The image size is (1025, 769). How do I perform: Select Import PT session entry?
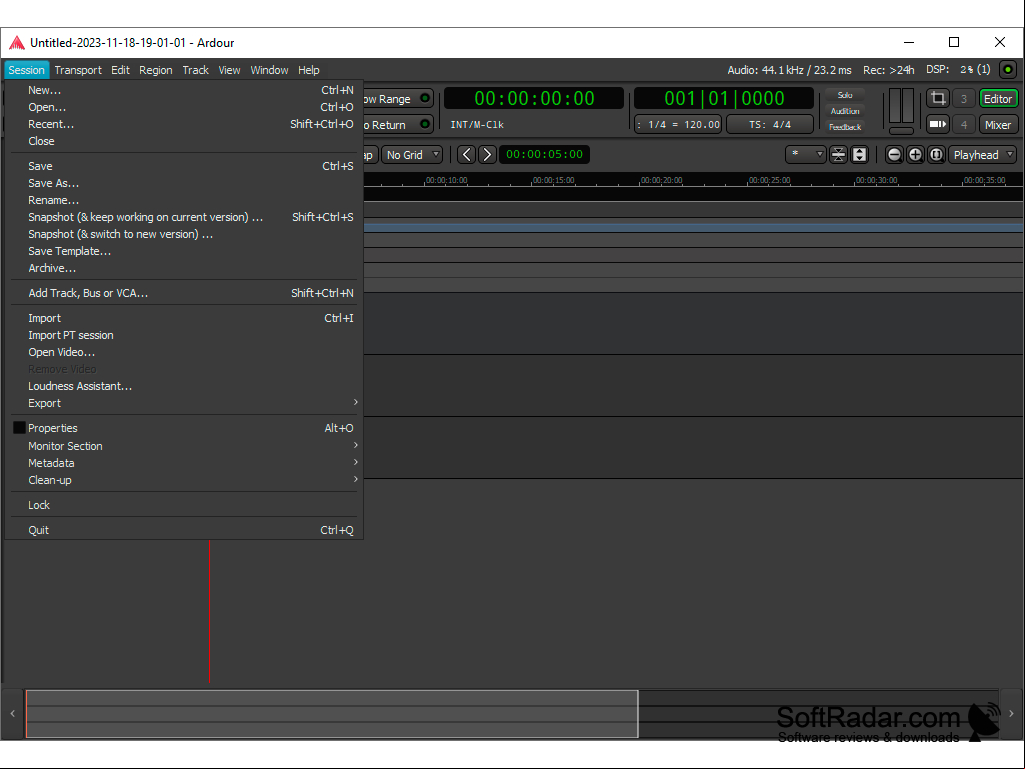click(x=184, y=335)
